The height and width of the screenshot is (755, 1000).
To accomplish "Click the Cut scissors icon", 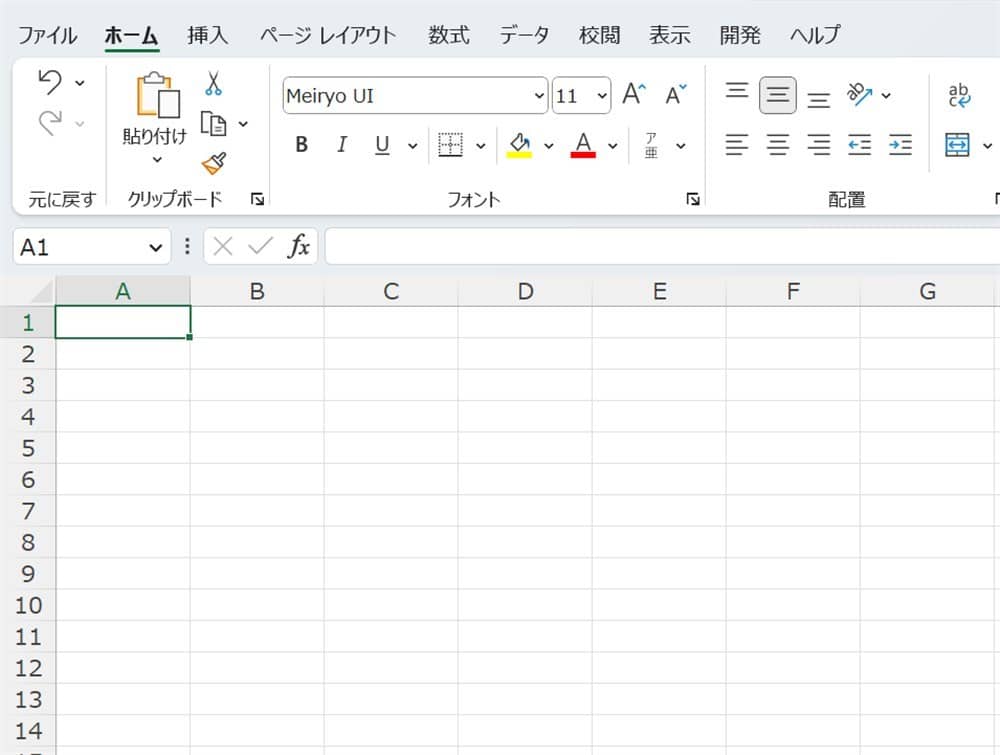I will pos(213,83).
